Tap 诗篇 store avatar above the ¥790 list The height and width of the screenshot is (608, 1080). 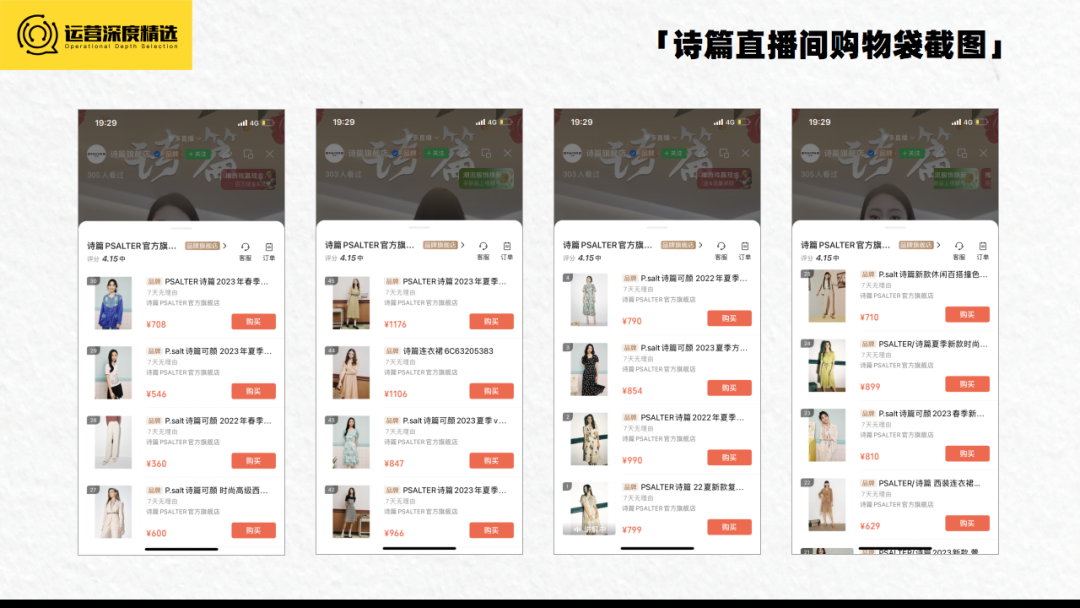[571, 154]
